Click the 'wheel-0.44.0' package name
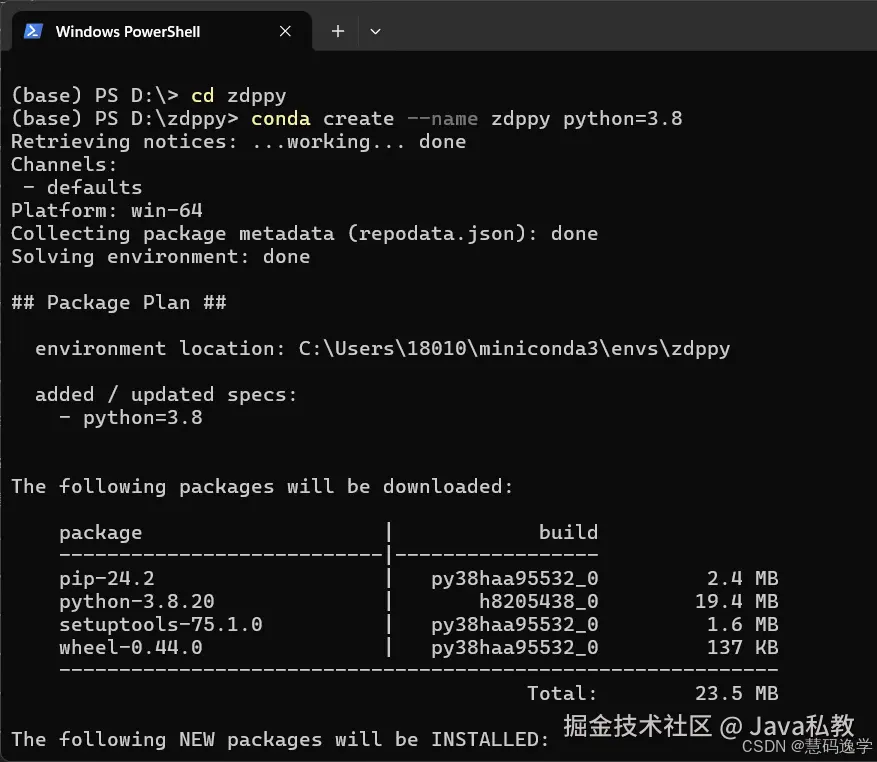877x762 pixels. click(131, 647)
